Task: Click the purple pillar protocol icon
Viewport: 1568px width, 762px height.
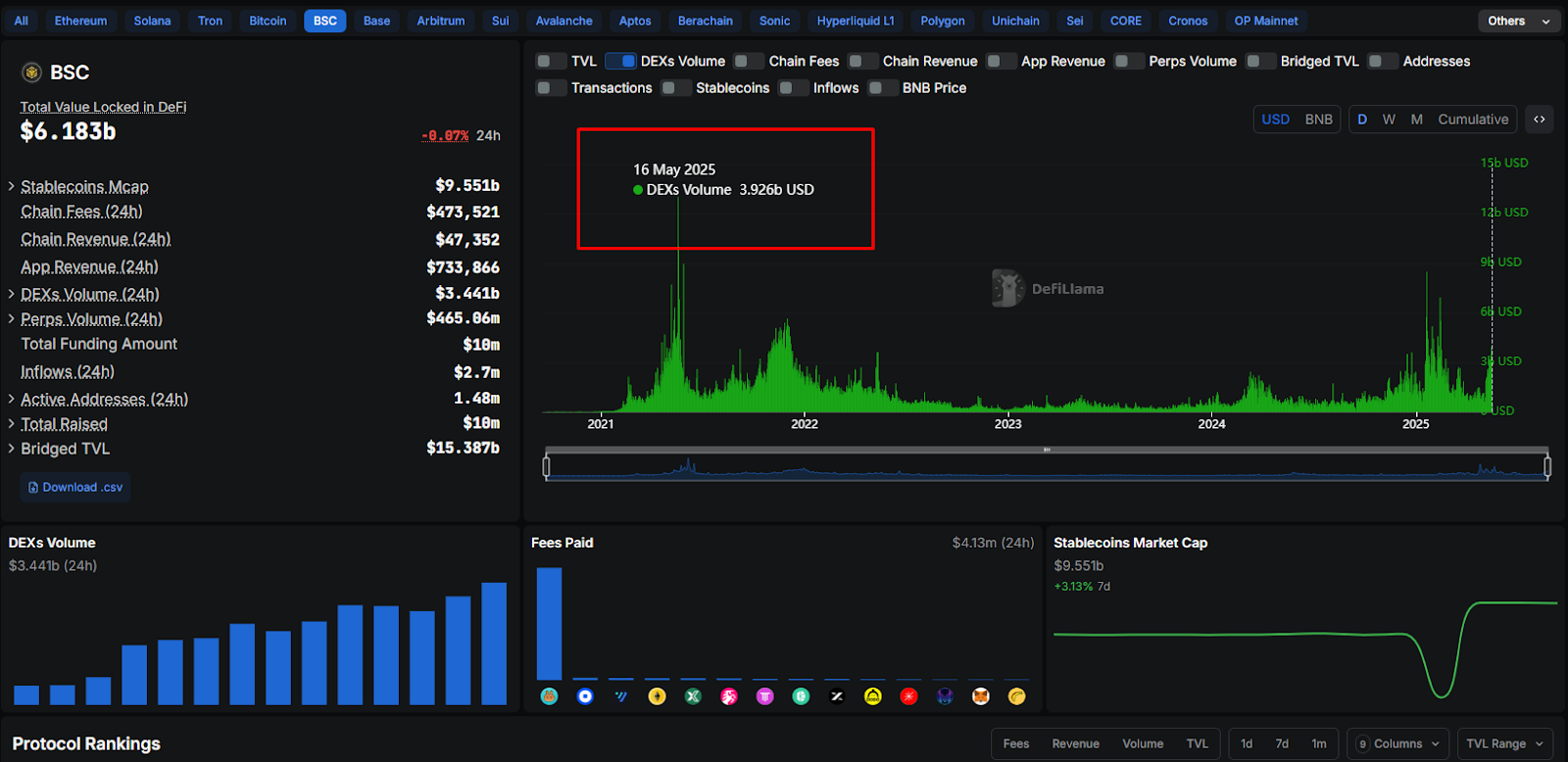Action: click(765, 696)
